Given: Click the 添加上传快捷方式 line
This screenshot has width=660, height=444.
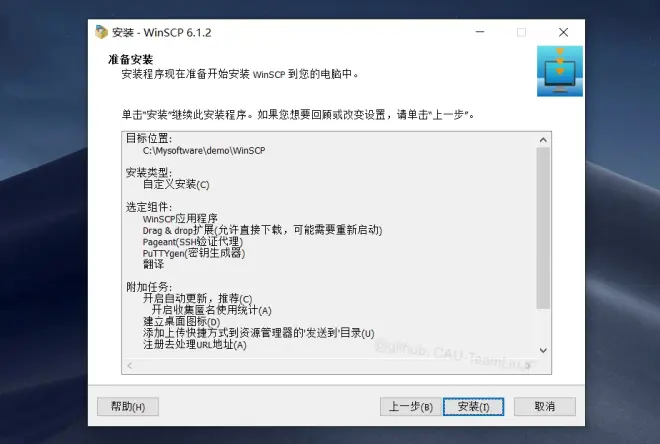Looking at the screenshot, I should point(258,333).
